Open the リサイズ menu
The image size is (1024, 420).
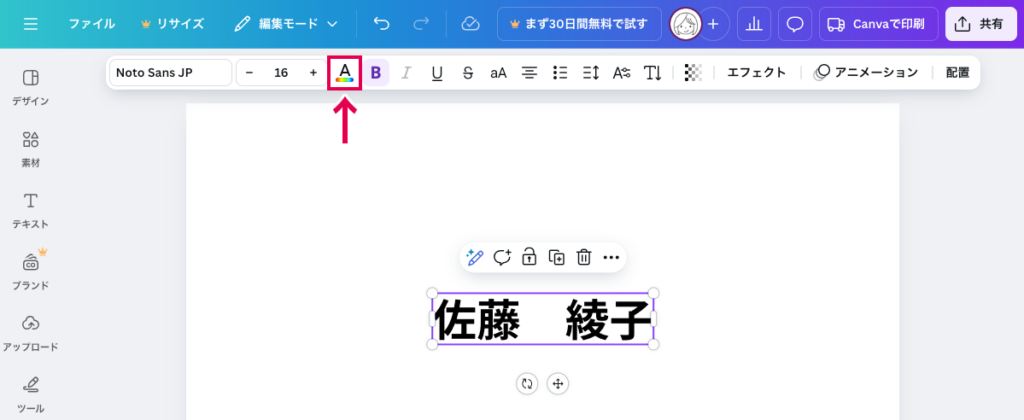(171, 23)
